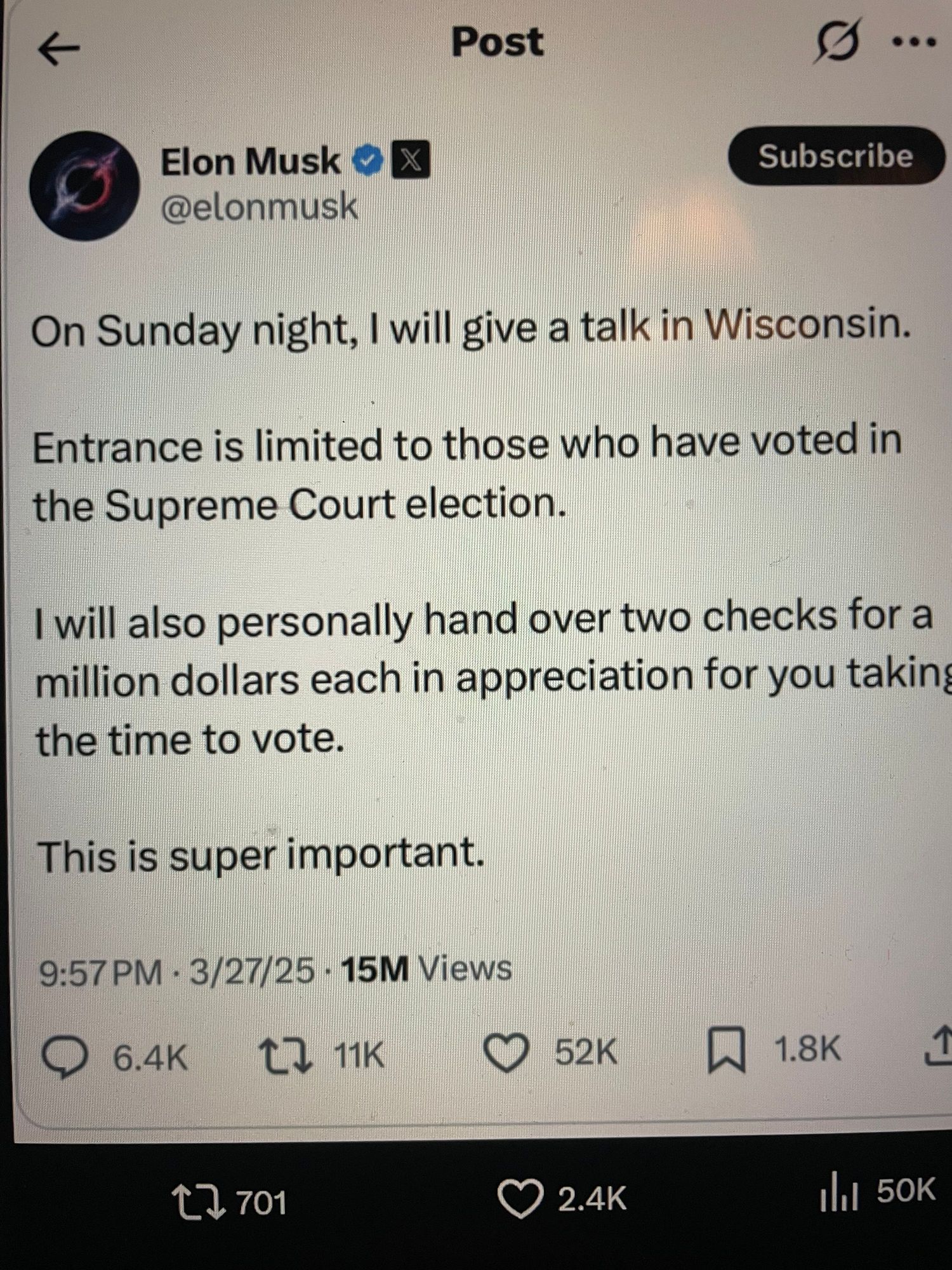The width and height of the screenshot is (952, 1270).
Task: Like the outer post showing 2.4K
Action: coord(520,1200)
